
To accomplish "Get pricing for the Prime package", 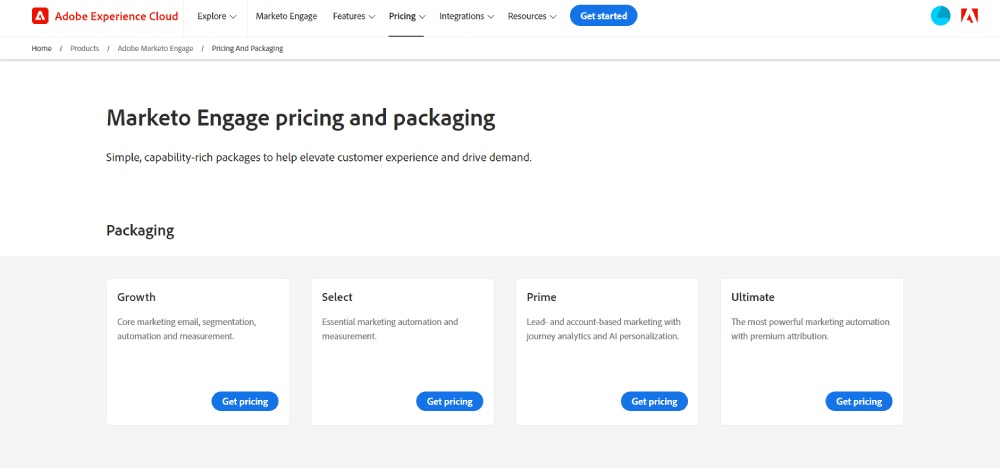I will pyautogui.click(x=654, y=401).
